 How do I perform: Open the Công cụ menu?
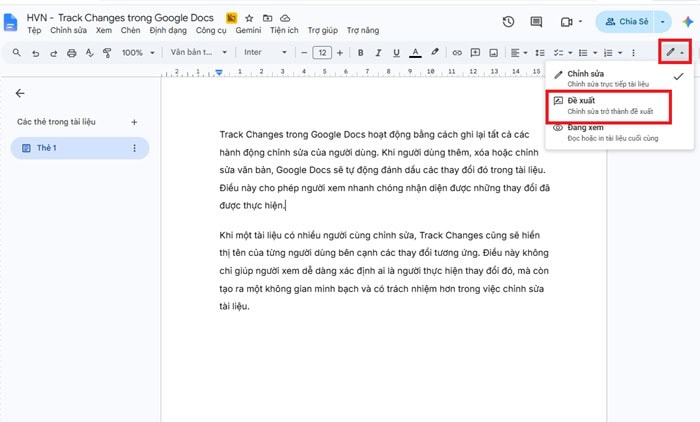click(x=211, y=30)
